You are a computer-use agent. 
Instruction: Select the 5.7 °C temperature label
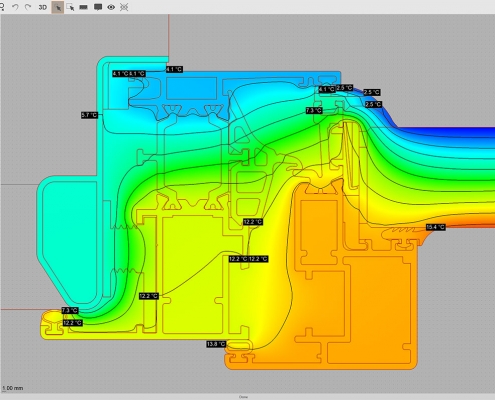pyautogui.click(x=89, y=115)
